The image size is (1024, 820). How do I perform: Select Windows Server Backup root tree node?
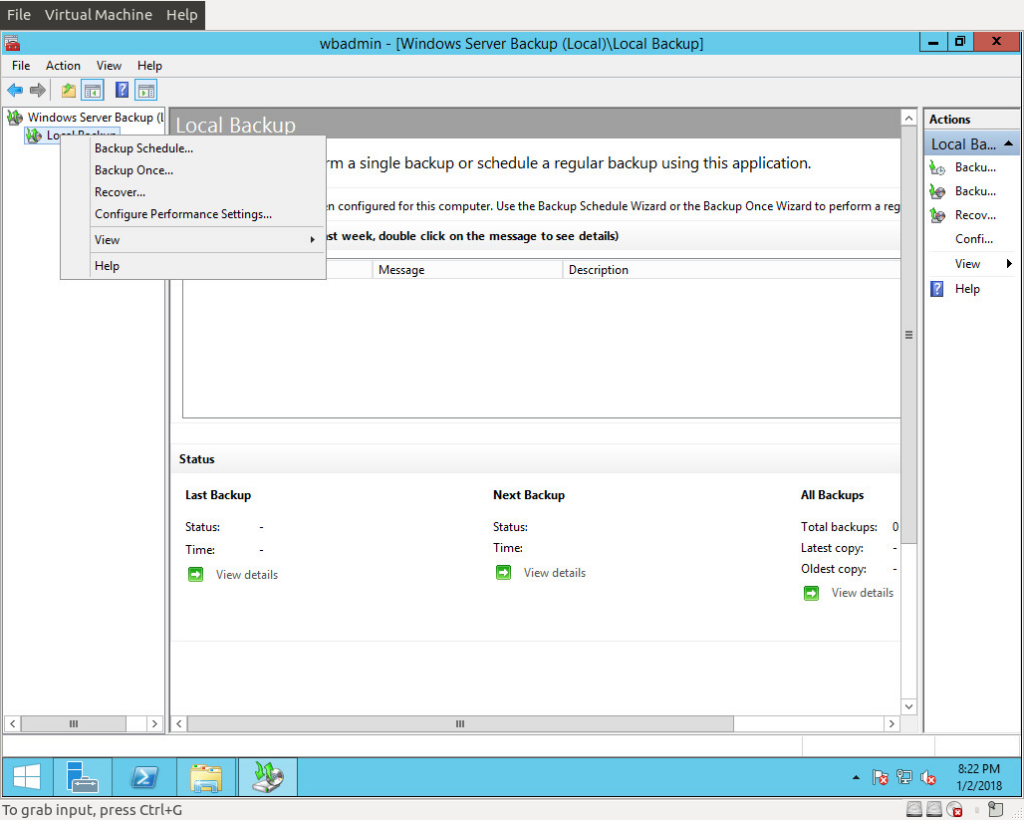tap(95, 118)
